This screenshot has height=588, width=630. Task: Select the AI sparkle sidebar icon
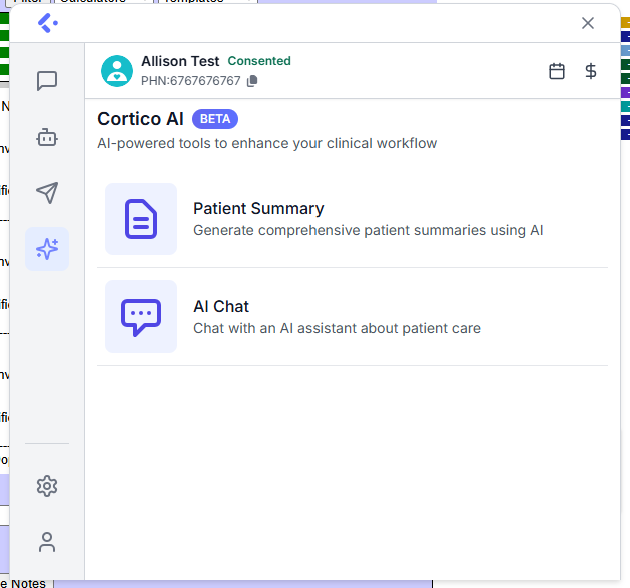[x=47, y=249]
